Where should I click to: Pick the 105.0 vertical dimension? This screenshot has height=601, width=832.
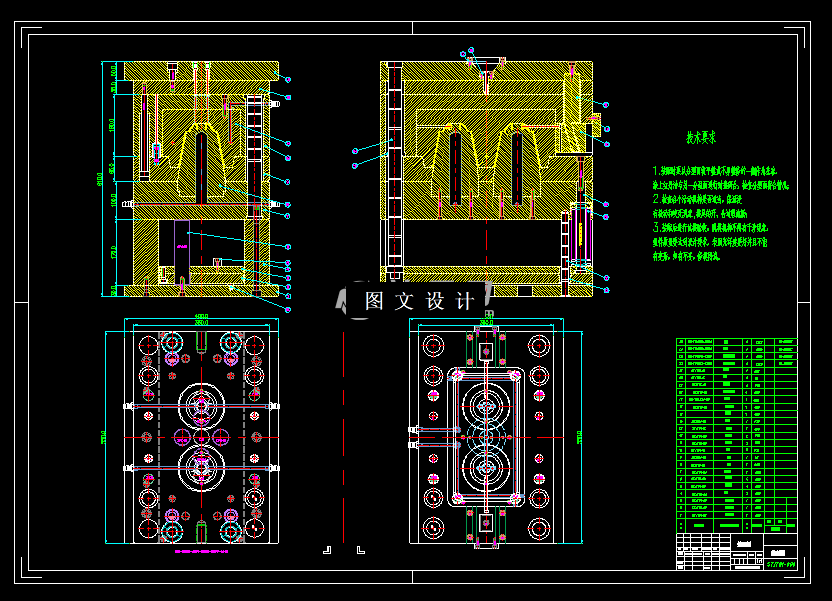point(113,200)
